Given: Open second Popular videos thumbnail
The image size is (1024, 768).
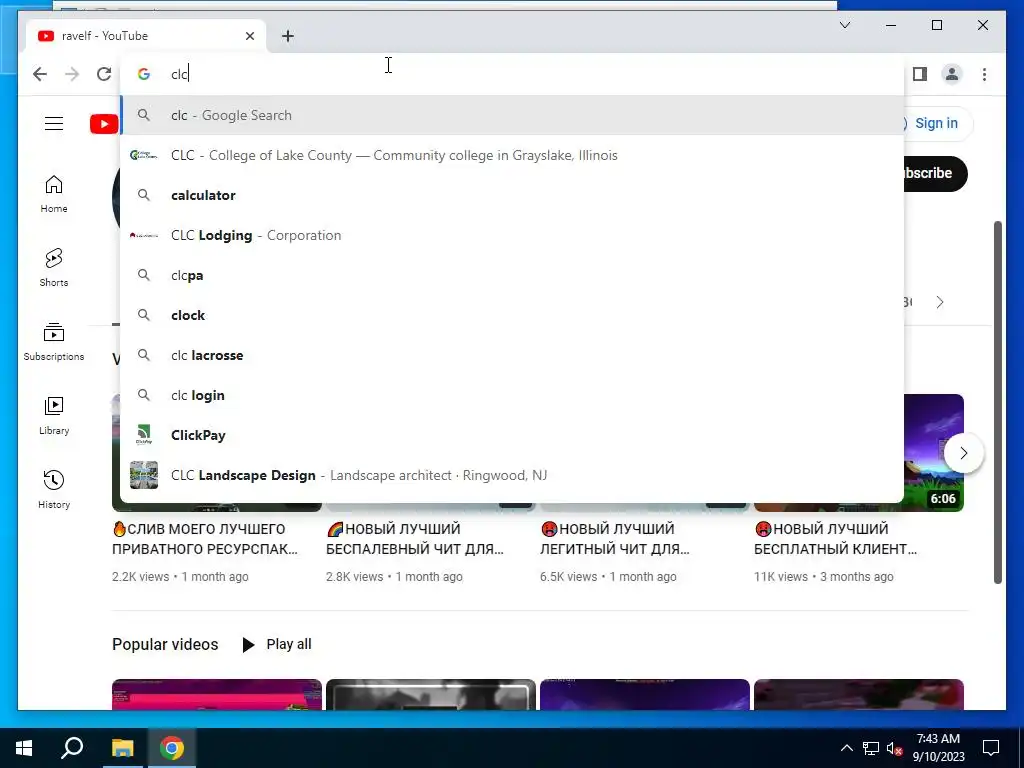Looking at the screenshot, I should [x=431, y=694].
